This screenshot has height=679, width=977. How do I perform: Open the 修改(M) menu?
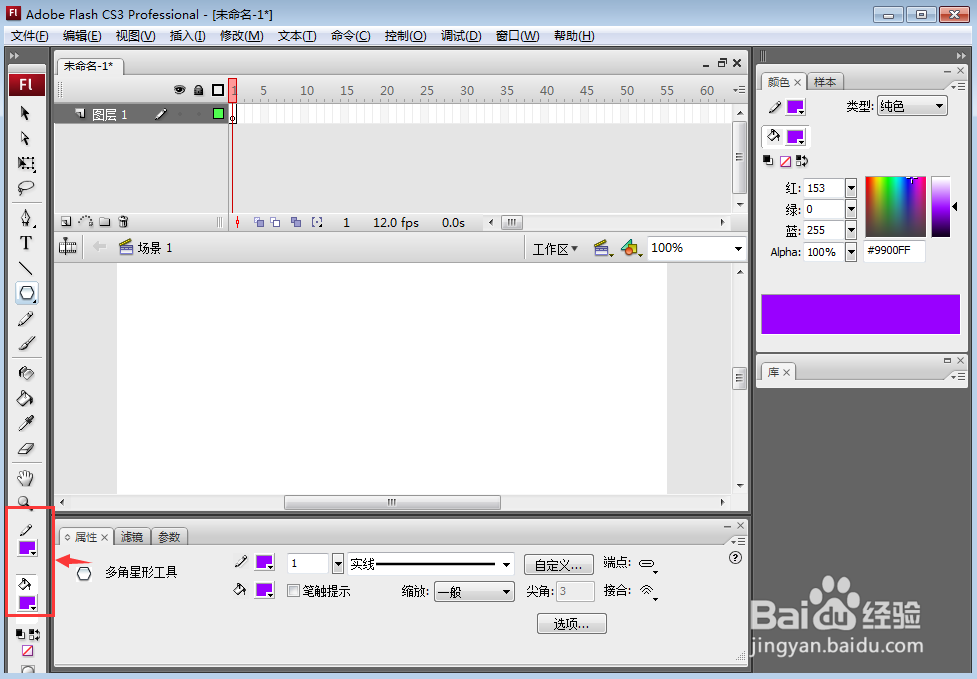[x=242, y=36]
